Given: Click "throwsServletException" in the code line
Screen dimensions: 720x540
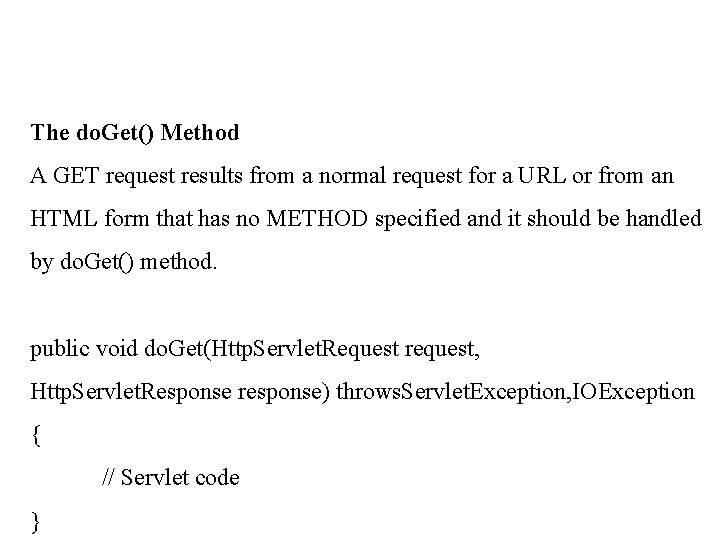Looking at the screenshot, I should (x=451, y=393).
